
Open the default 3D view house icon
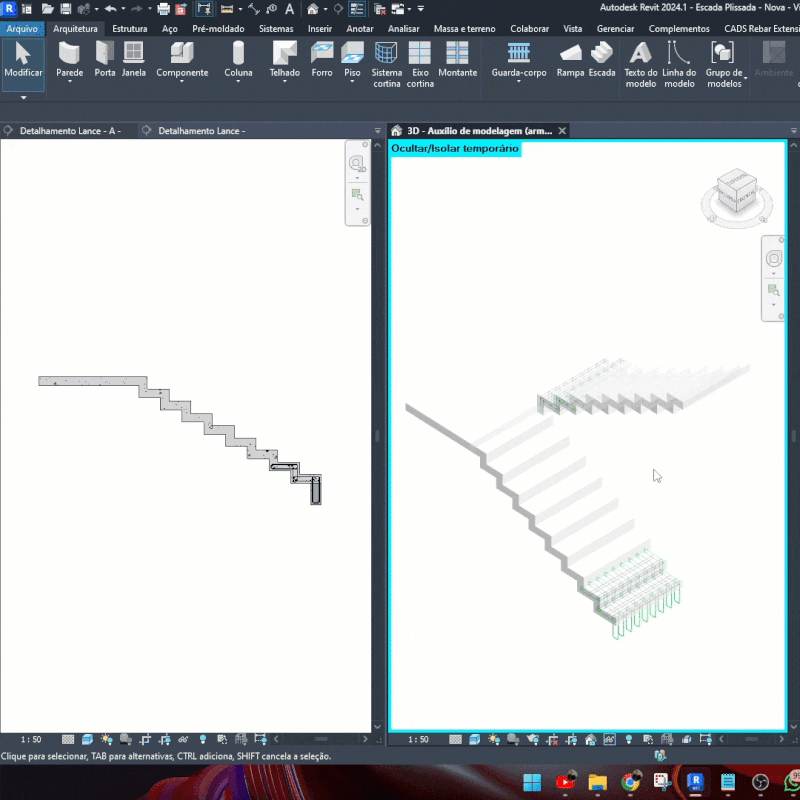point(313,9)
